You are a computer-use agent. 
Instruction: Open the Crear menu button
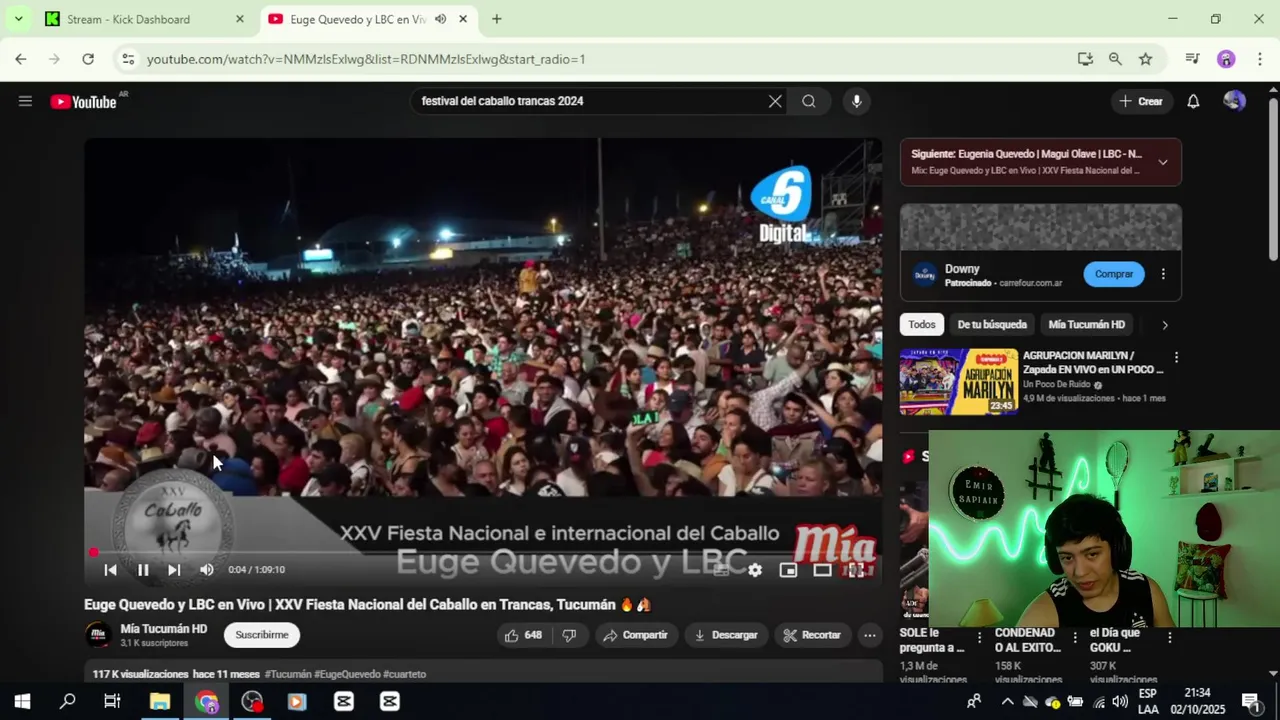pos(1141,101)
